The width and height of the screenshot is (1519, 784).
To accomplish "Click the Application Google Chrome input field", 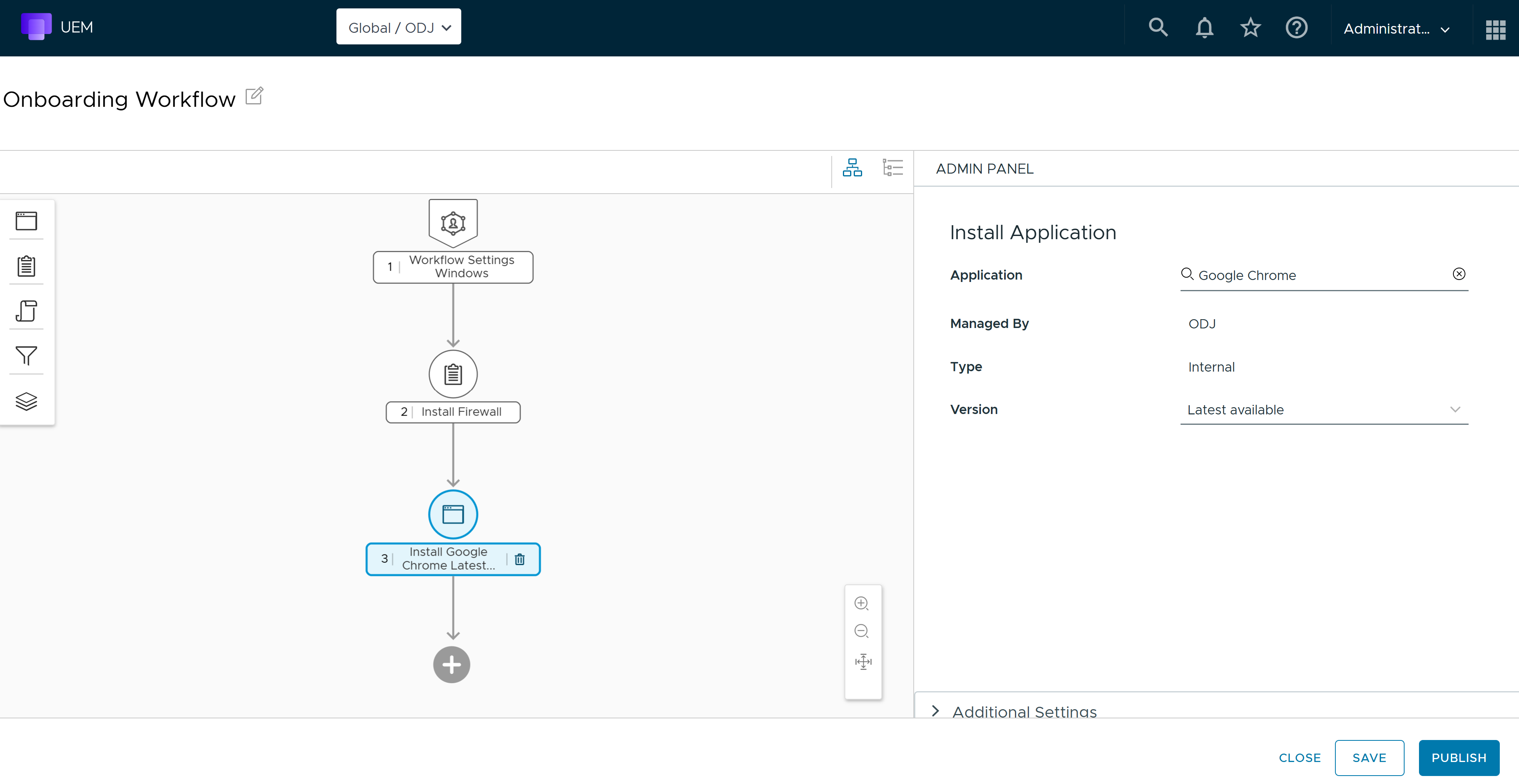I will pyautogui.click(x=1324, y=275).
